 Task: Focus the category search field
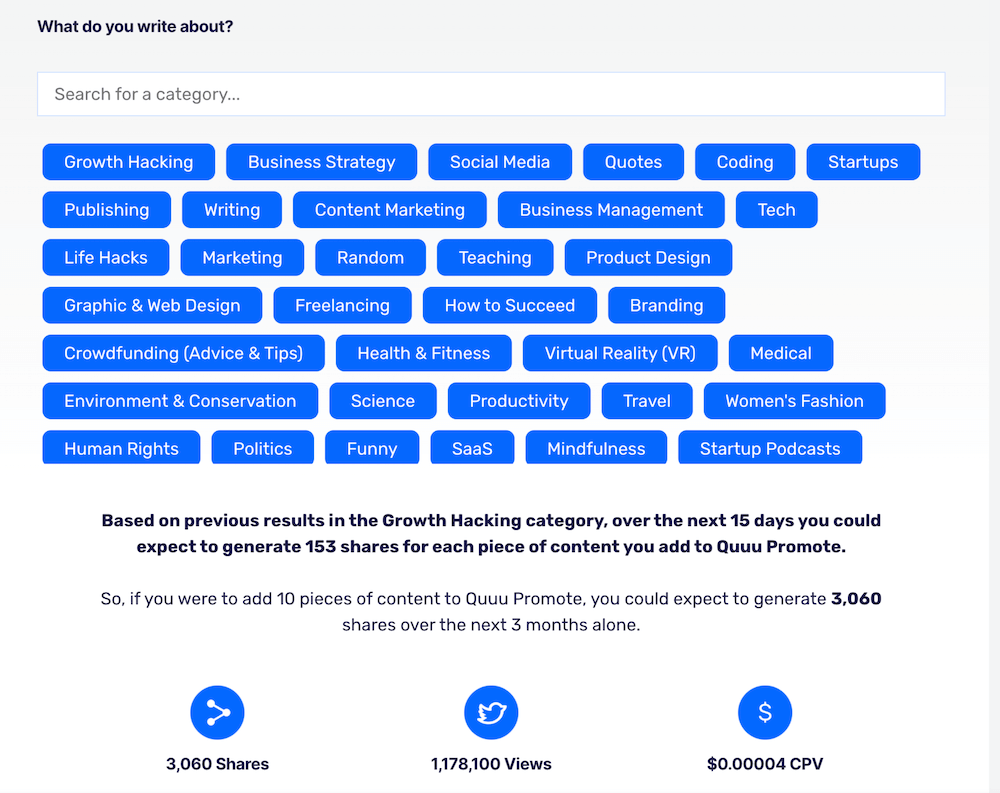[491, 94]
